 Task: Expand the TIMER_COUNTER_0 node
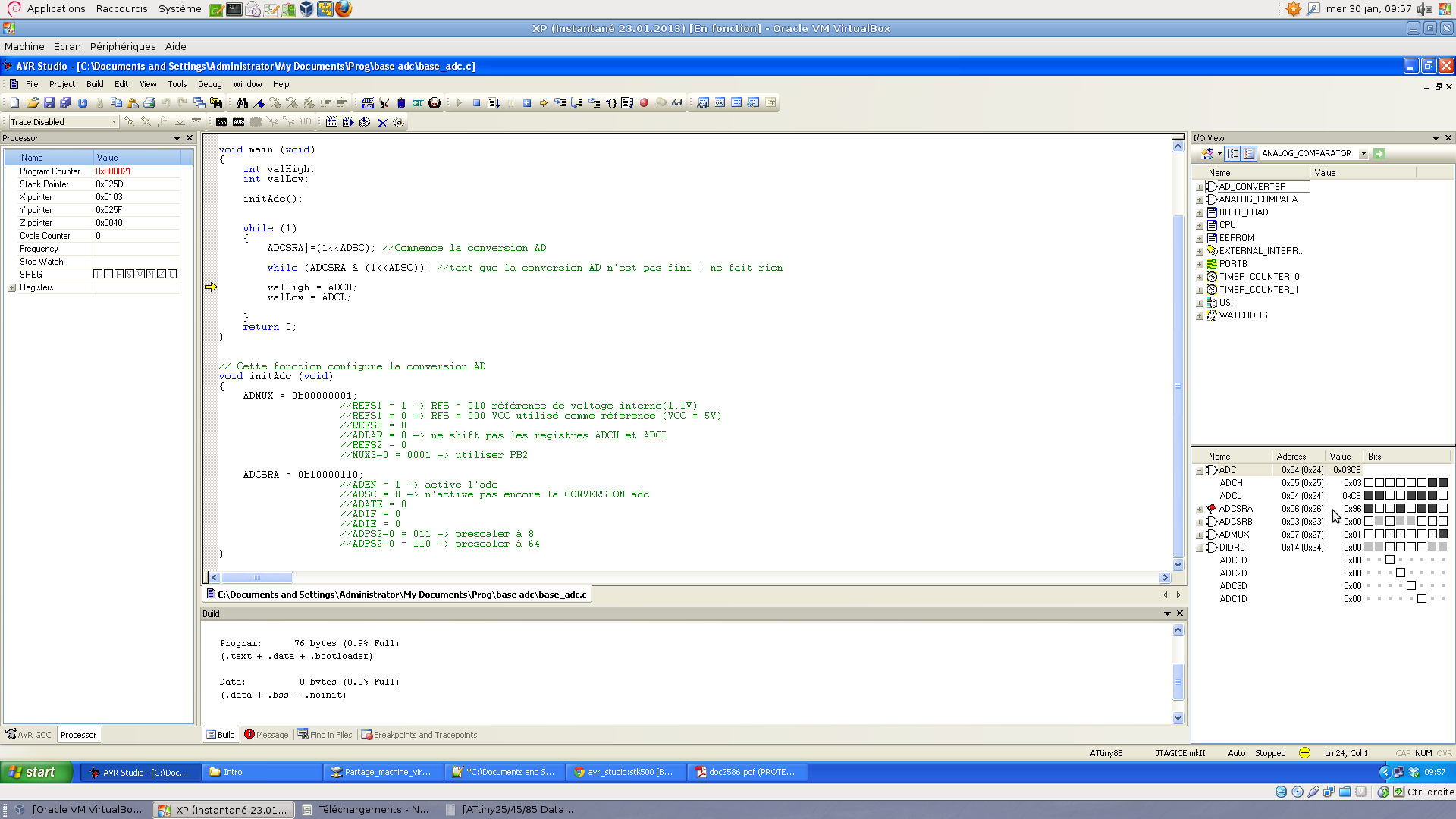[1200, 278]
